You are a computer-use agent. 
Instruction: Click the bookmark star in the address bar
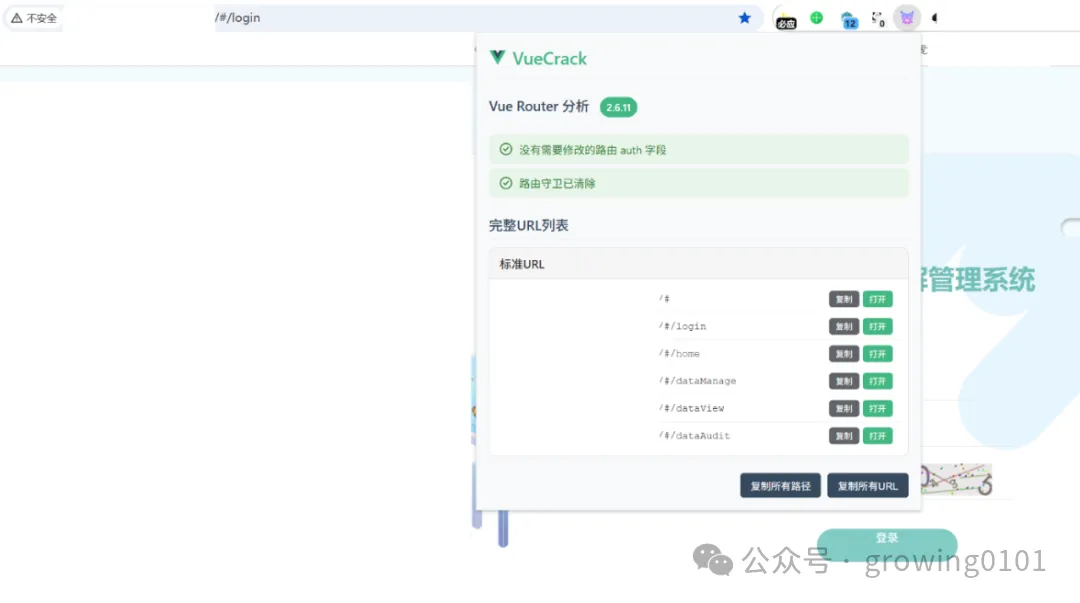click(744, 17)
